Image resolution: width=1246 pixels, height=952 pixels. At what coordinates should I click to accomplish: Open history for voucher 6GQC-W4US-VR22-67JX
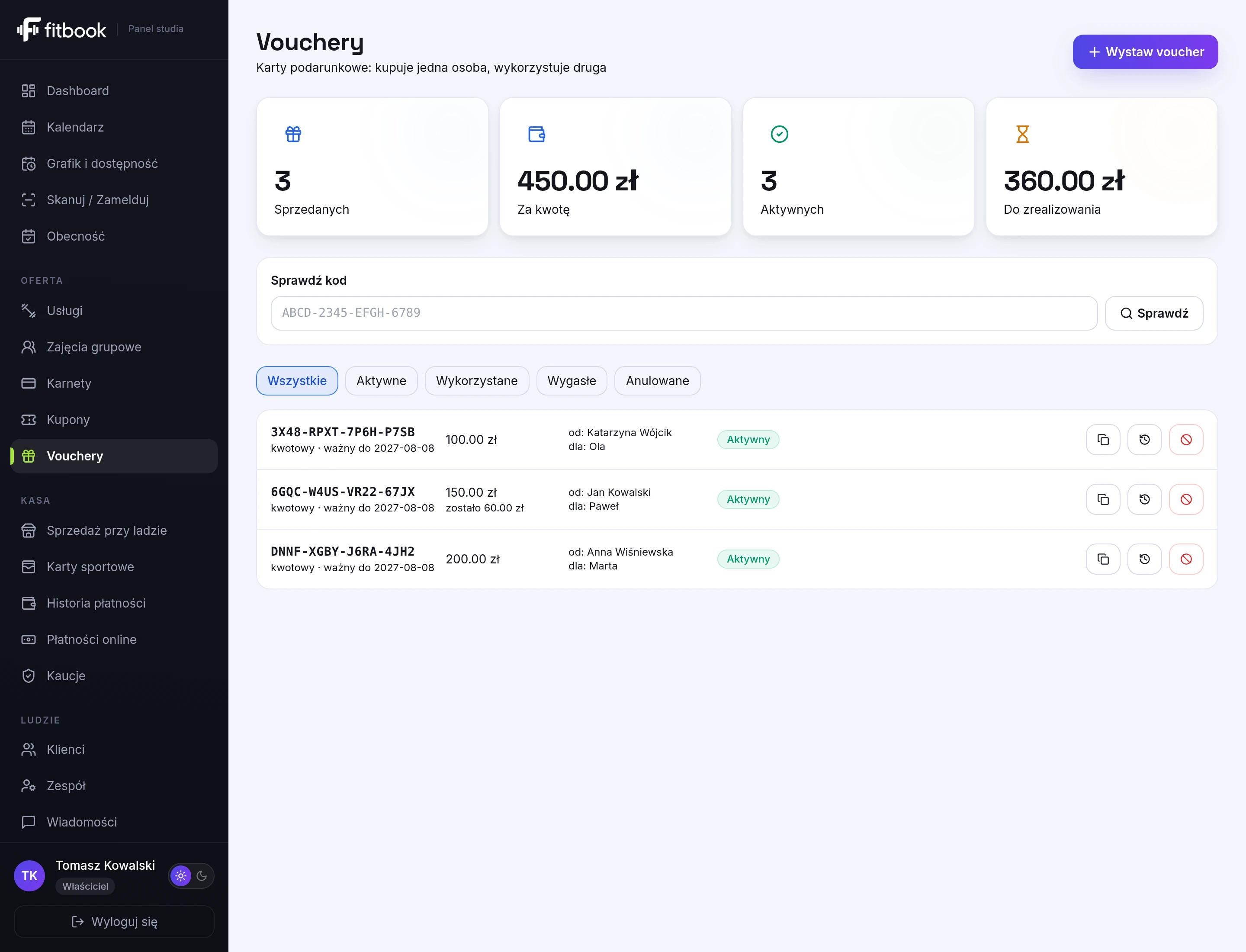pos(1144,499)
